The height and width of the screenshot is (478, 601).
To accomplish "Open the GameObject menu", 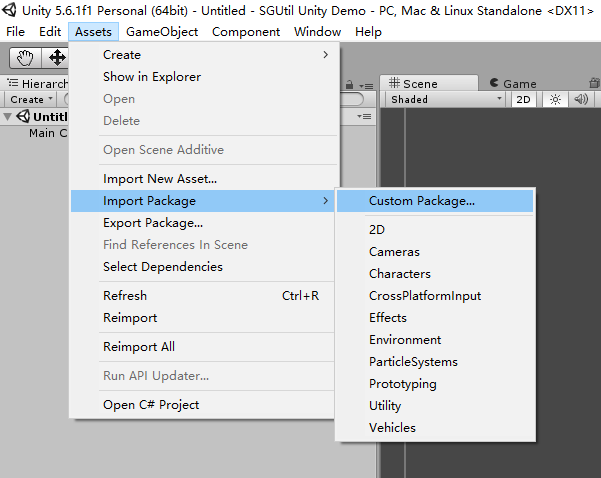I will coord(162,32).
